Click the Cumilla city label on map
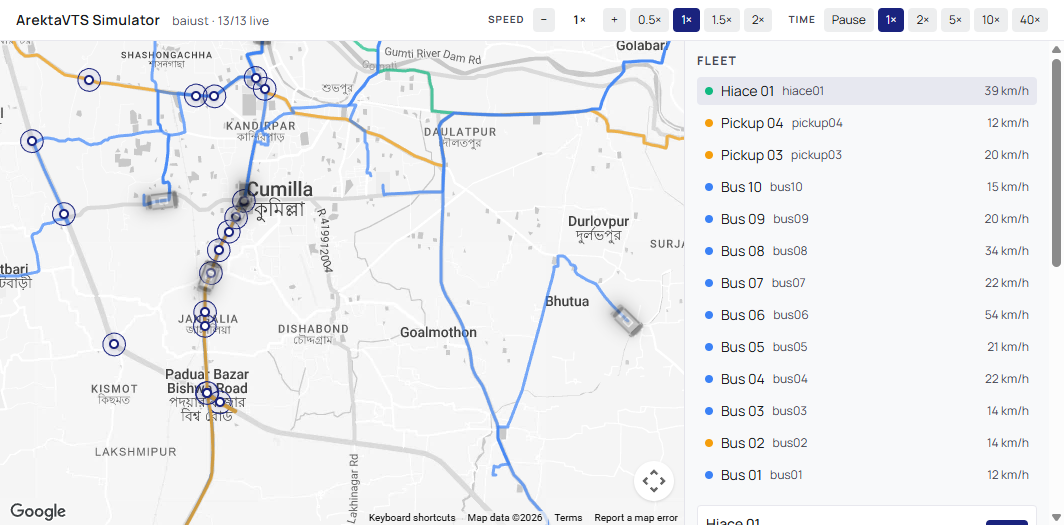This screenshot has height=525, width=1064. (x=280, y=190)
